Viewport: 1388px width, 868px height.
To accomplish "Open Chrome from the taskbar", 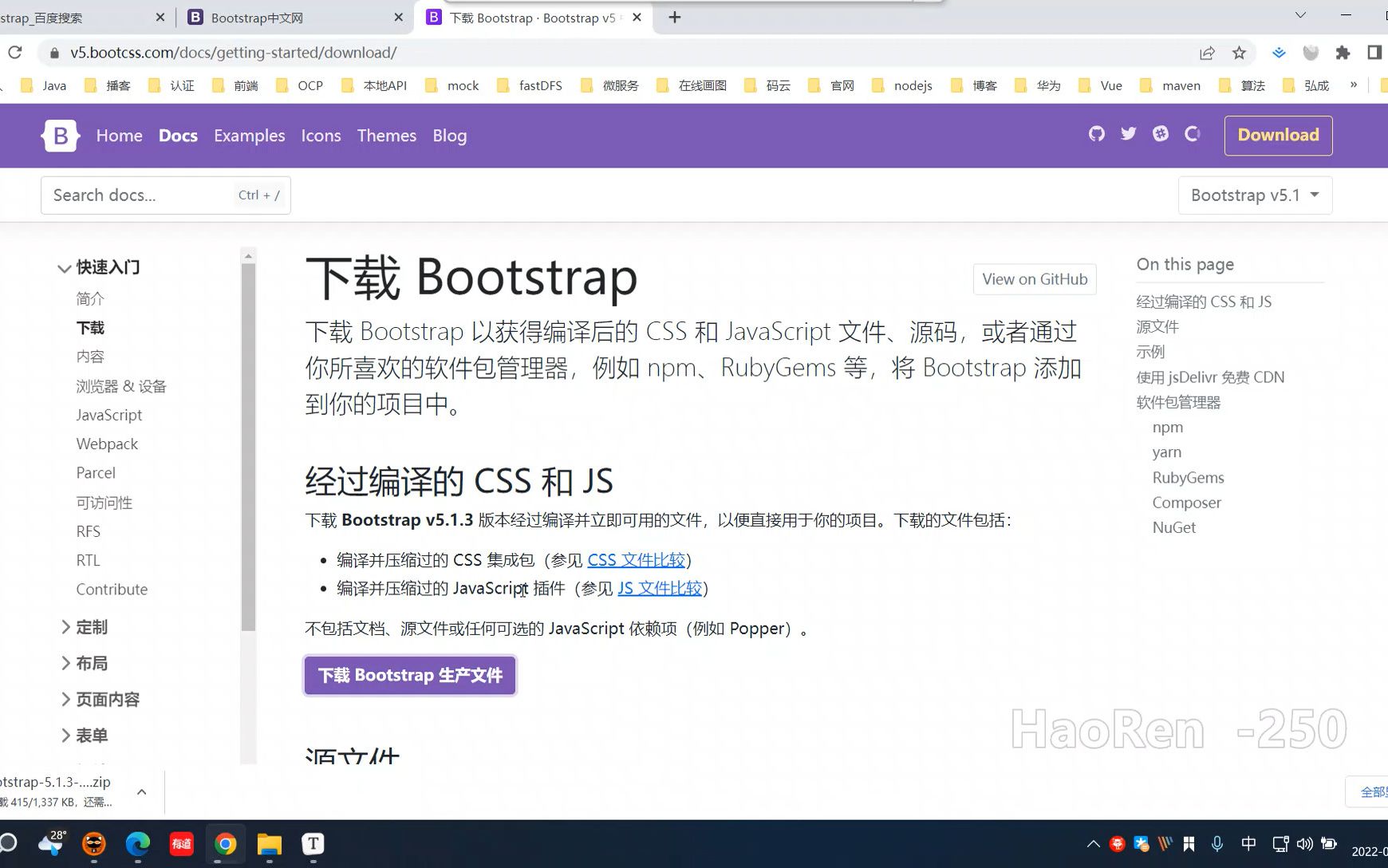I will pyautogui.click(x=226, y=844).
